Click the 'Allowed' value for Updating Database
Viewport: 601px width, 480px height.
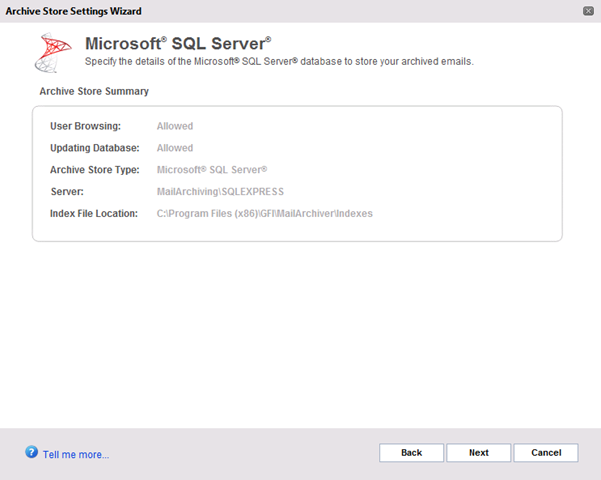(175, 148)
